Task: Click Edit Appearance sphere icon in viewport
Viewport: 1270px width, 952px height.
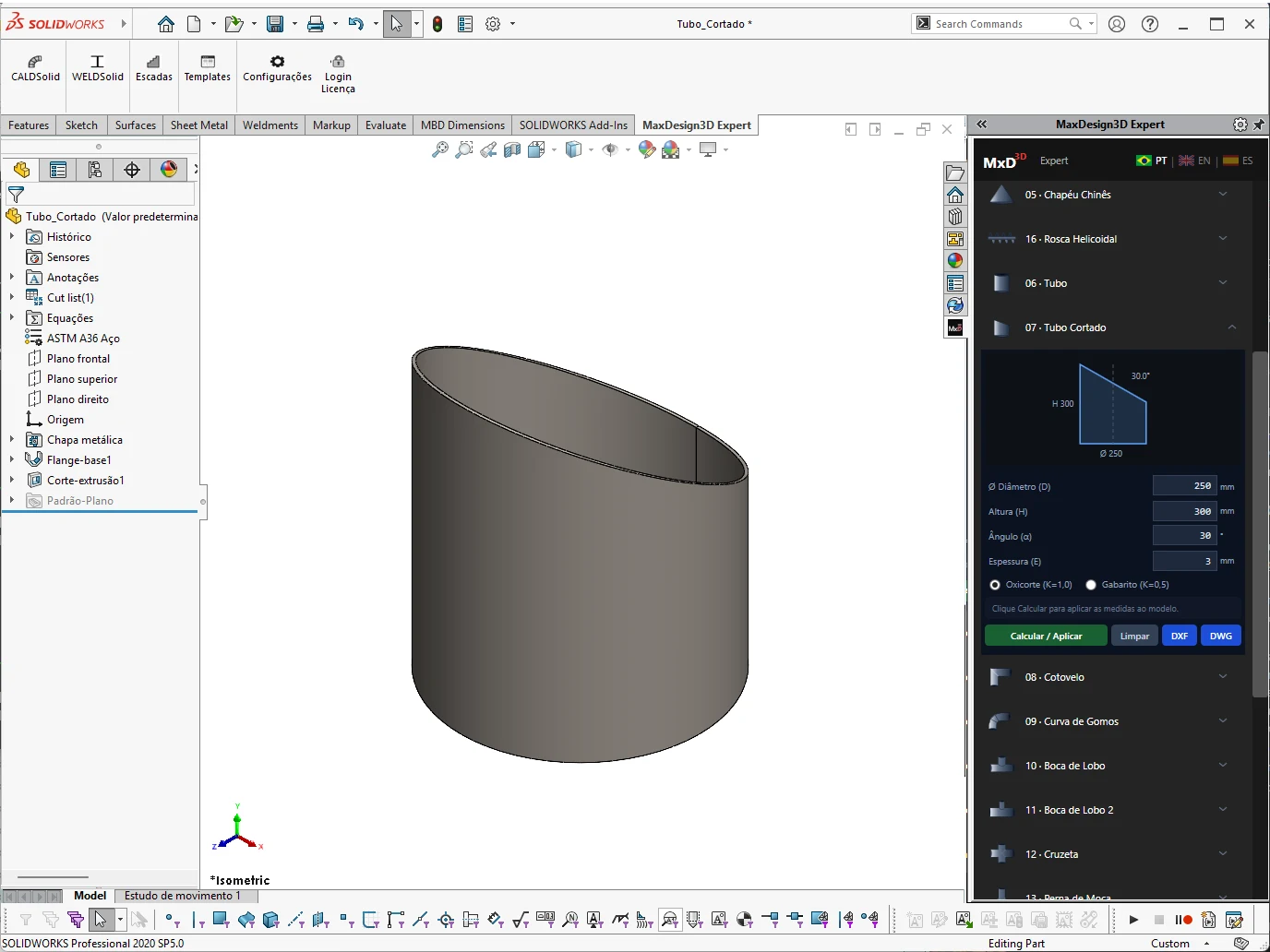Action: [x=647, y=149]
